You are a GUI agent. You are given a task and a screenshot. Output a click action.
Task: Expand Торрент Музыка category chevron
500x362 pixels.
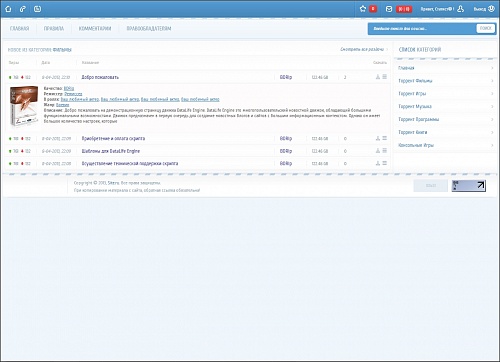pos(492,106)
